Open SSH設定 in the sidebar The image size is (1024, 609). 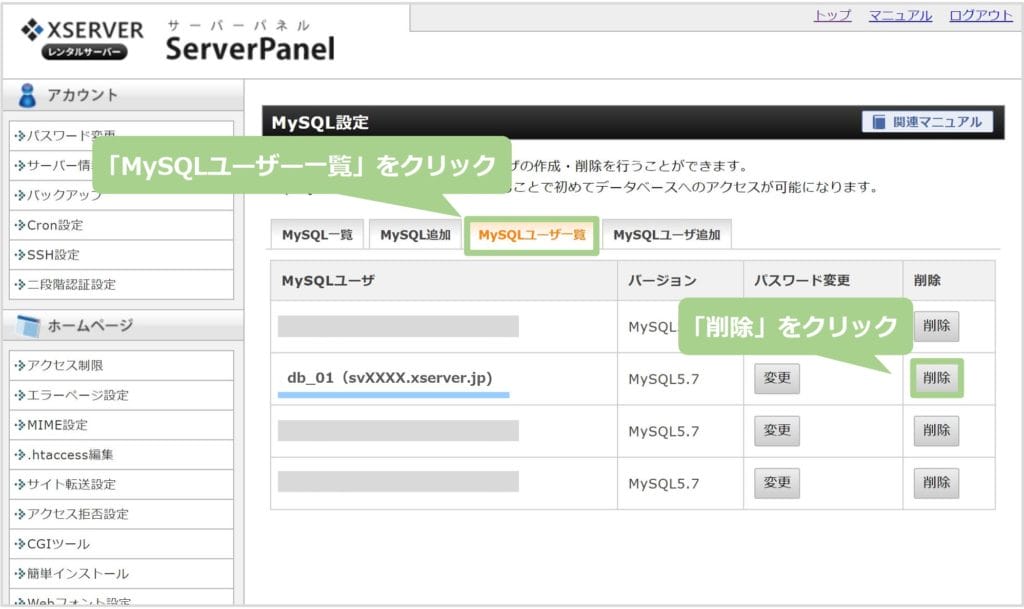tap(54, 255)
